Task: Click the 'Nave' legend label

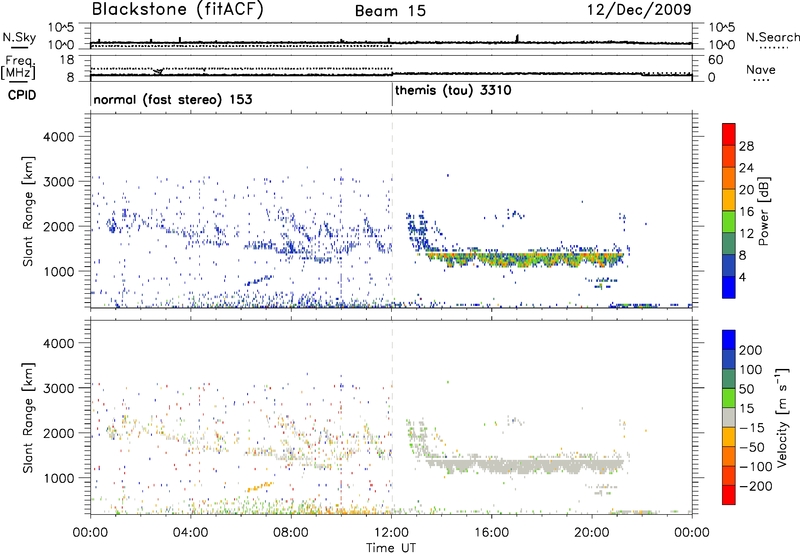Action: pyautogui.click(x=761, y=70)
